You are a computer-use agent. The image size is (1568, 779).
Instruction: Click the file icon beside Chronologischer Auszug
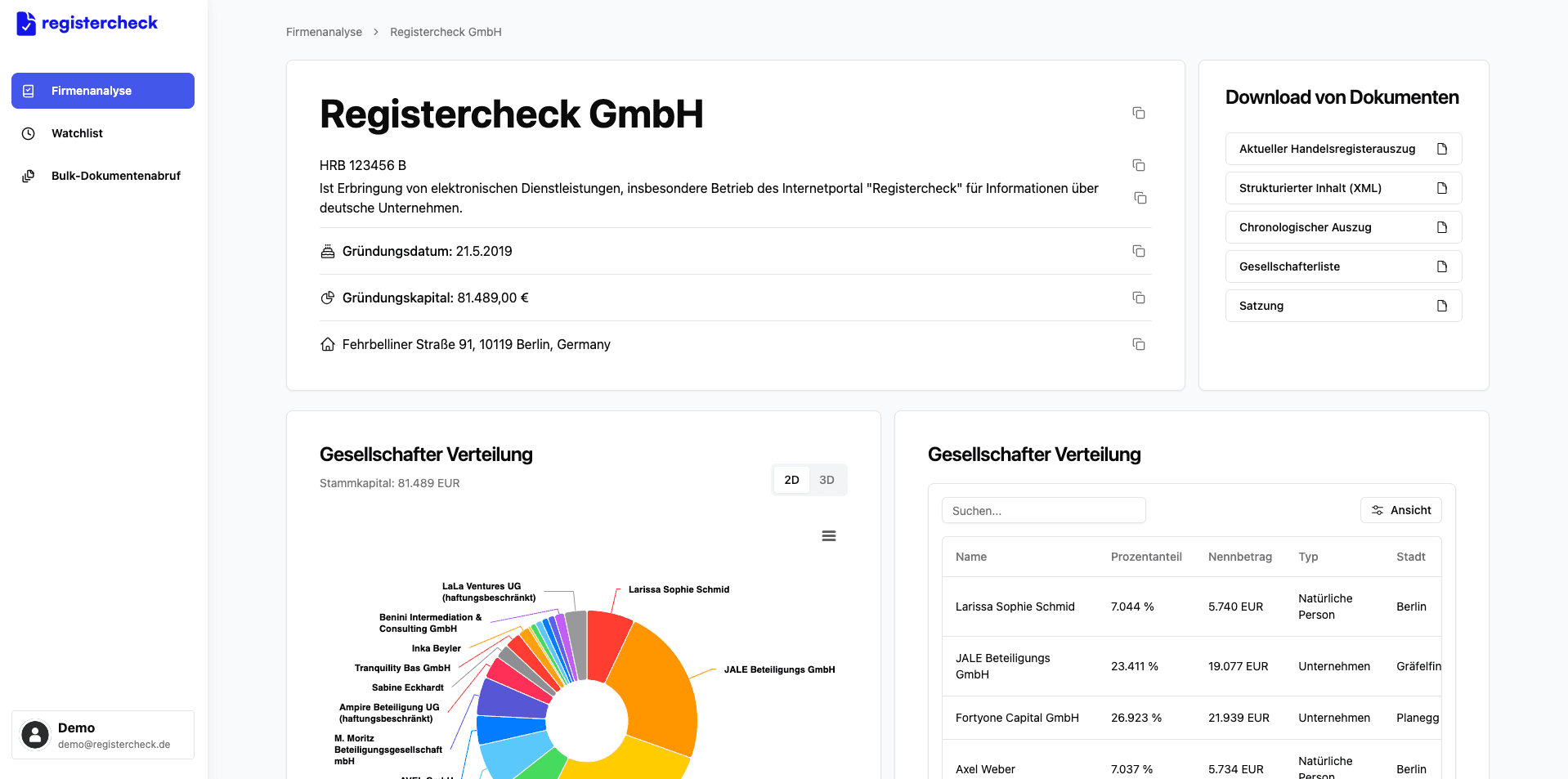click(x=1442, y=227)
